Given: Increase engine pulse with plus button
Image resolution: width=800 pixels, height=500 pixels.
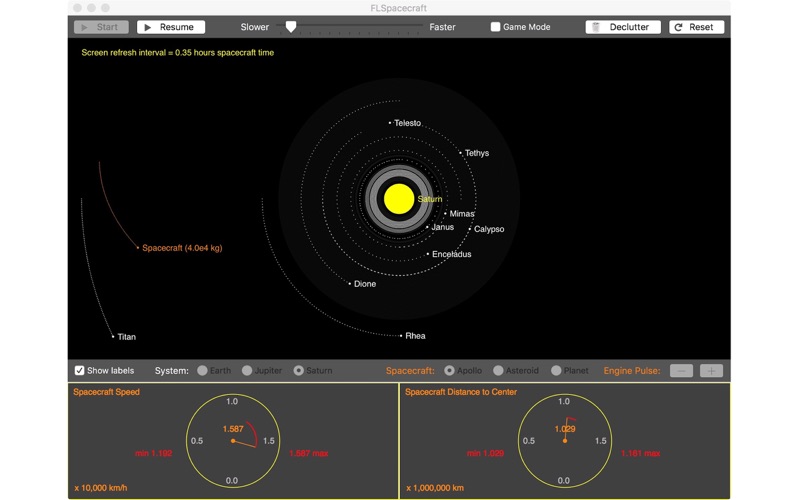Looking at the screenshot, I should pyautogui.click(x=711, y=371).
